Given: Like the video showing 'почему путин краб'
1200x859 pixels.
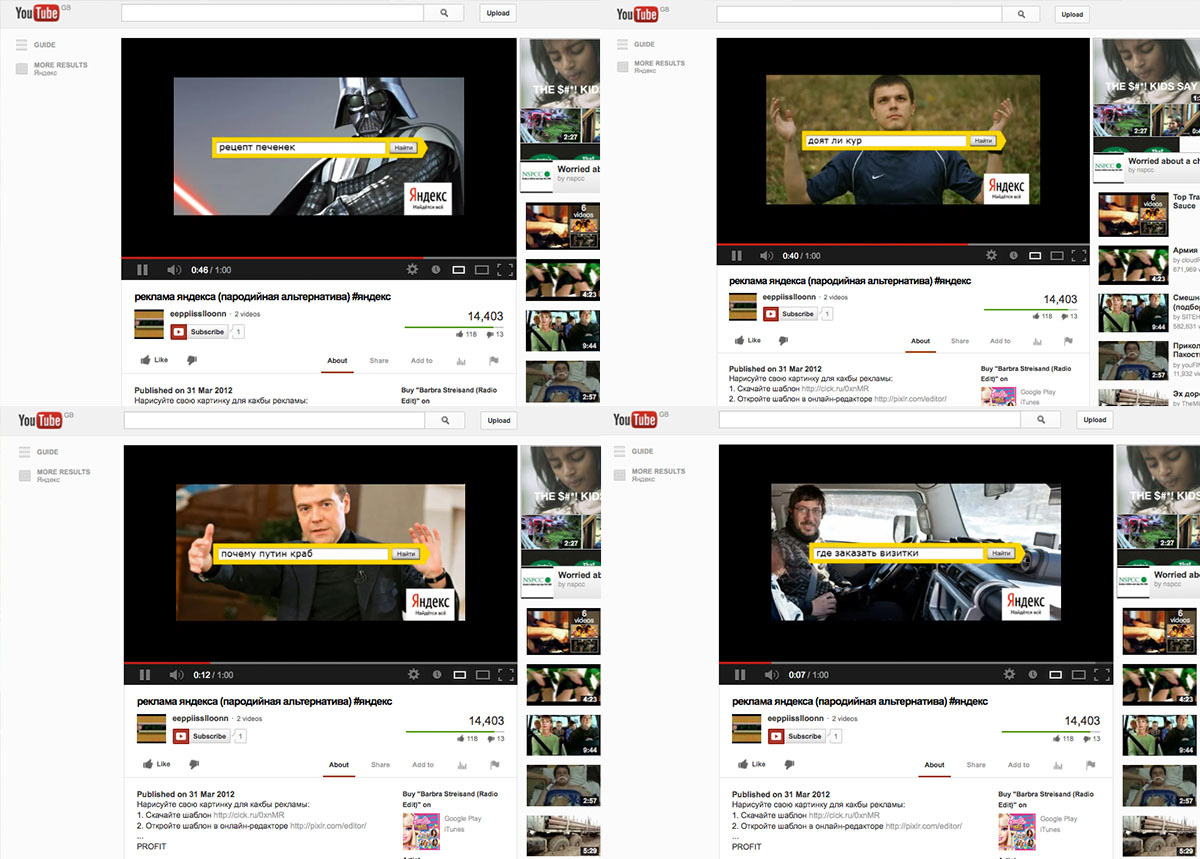Looking at the screenshot, I should 155,764.
